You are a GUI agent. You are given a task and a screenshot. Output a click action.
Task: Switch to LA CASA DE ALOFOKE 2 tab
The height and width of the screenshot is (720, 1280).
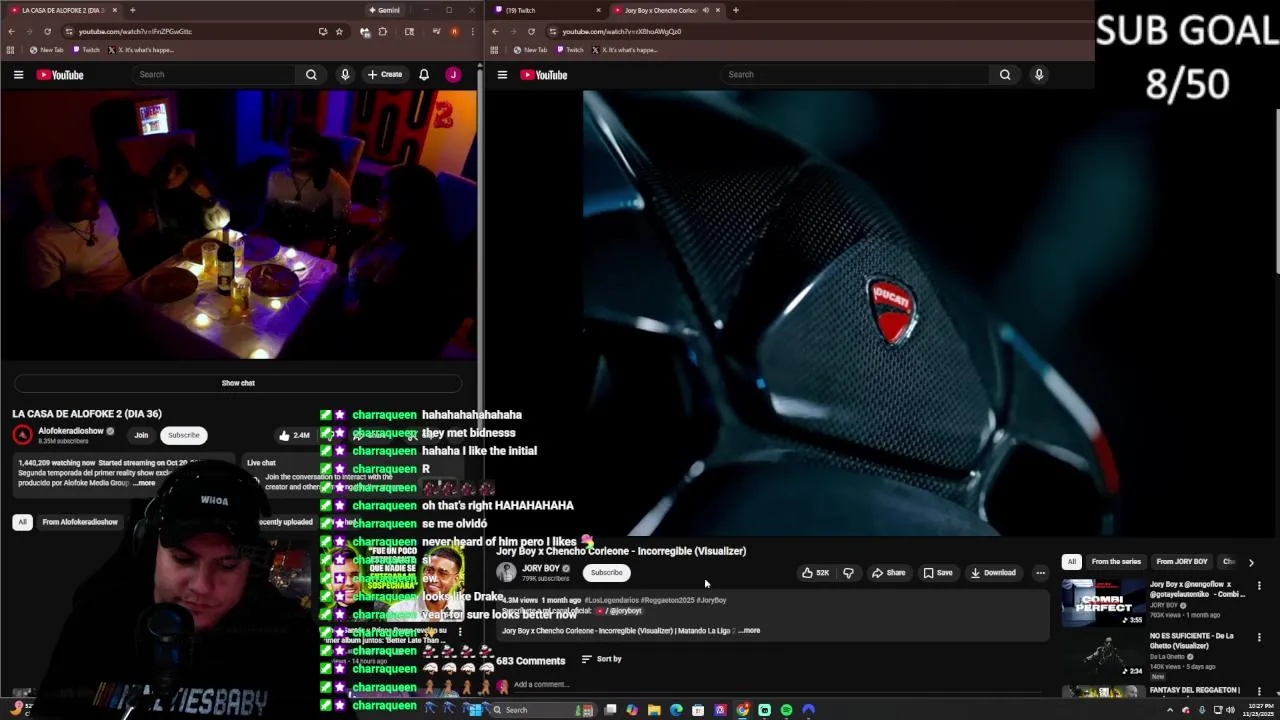coord(62,10)
